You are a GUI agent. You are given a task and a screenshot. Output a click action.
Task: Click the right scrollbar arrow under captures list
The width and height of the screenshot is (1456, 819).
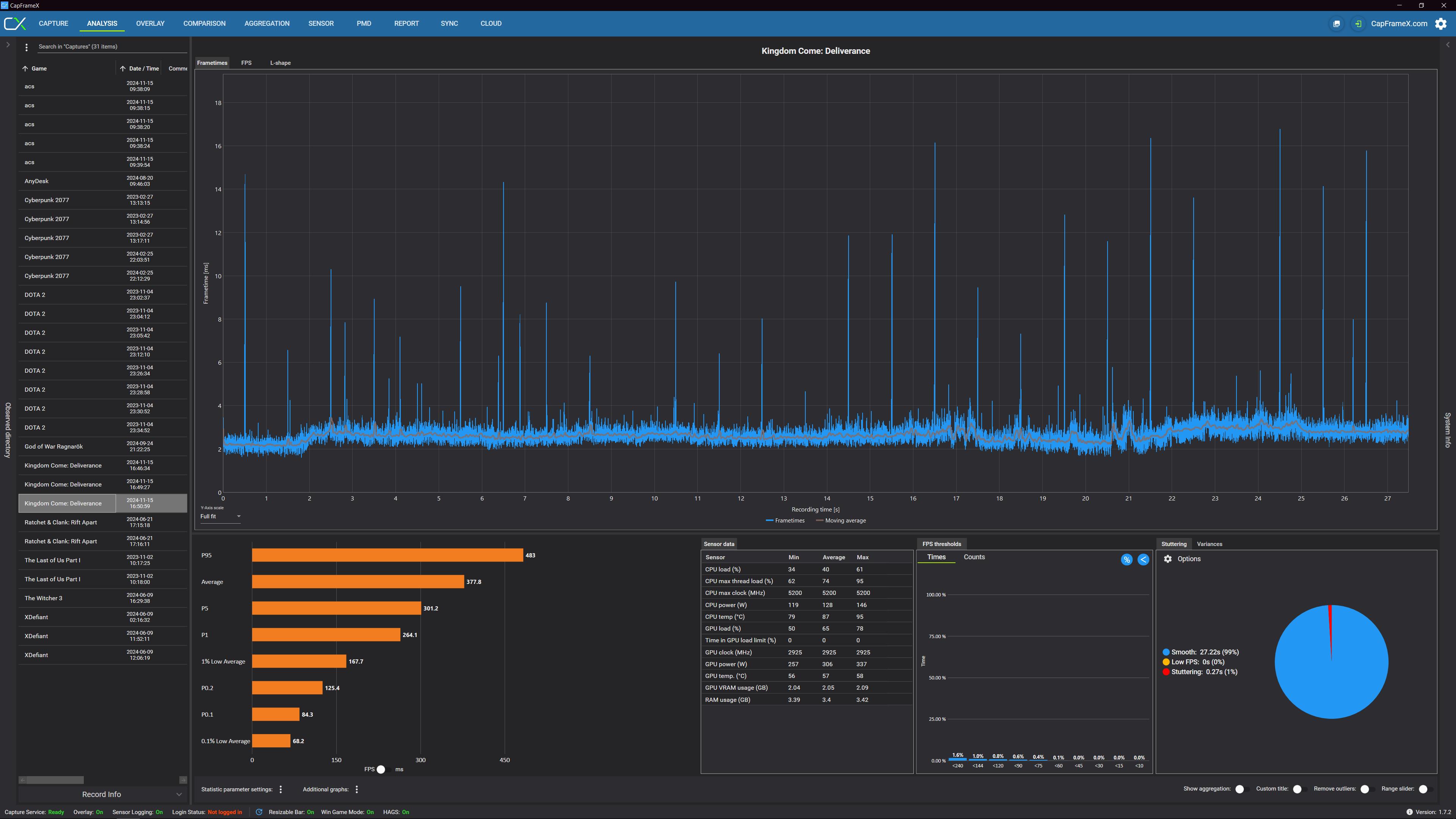point(183,780)
